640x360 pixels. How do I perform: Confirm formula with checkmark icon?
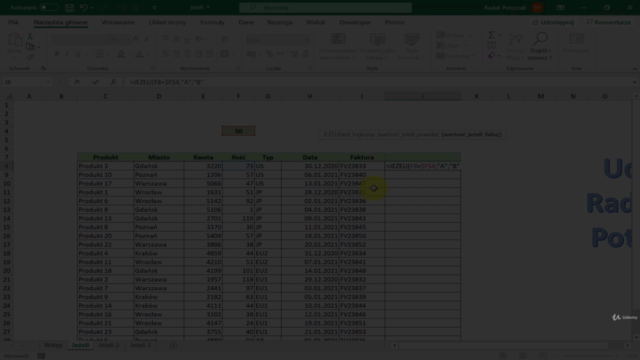point(95,82)
